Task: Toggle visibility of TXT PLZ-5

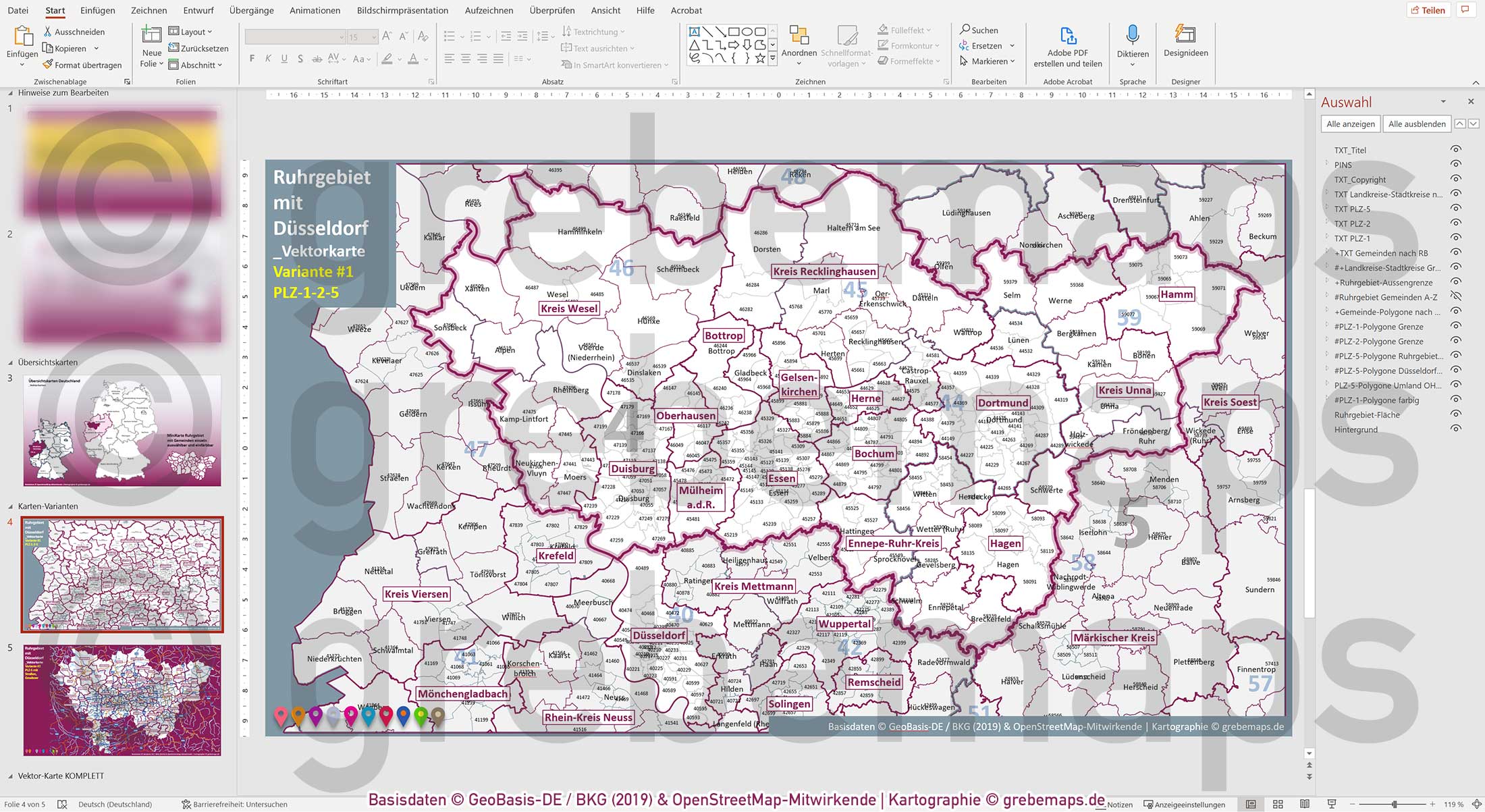Action: coord(1456,208)
